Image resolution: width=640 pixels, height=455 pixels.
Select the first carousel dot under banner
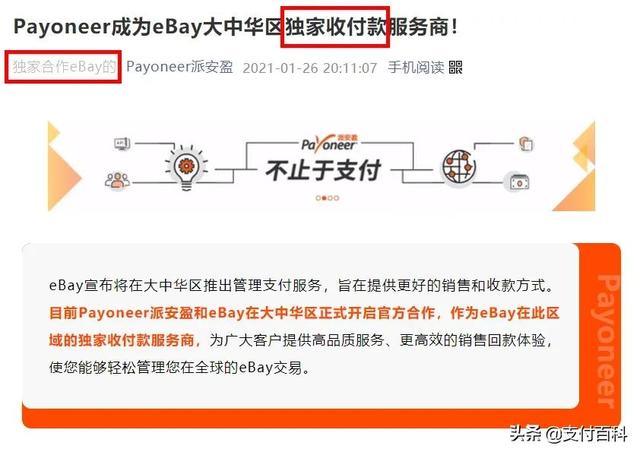point(318,198)
